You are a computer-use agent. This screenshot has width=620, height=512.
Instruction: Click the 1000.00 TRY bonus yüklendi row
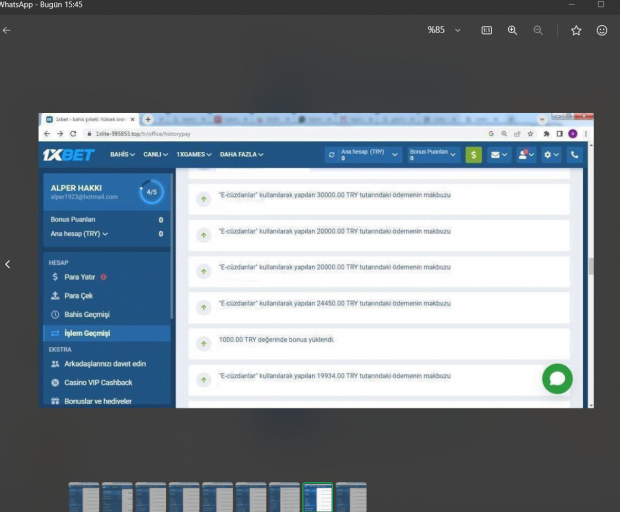pyautogui.click(x=379, y=344)
